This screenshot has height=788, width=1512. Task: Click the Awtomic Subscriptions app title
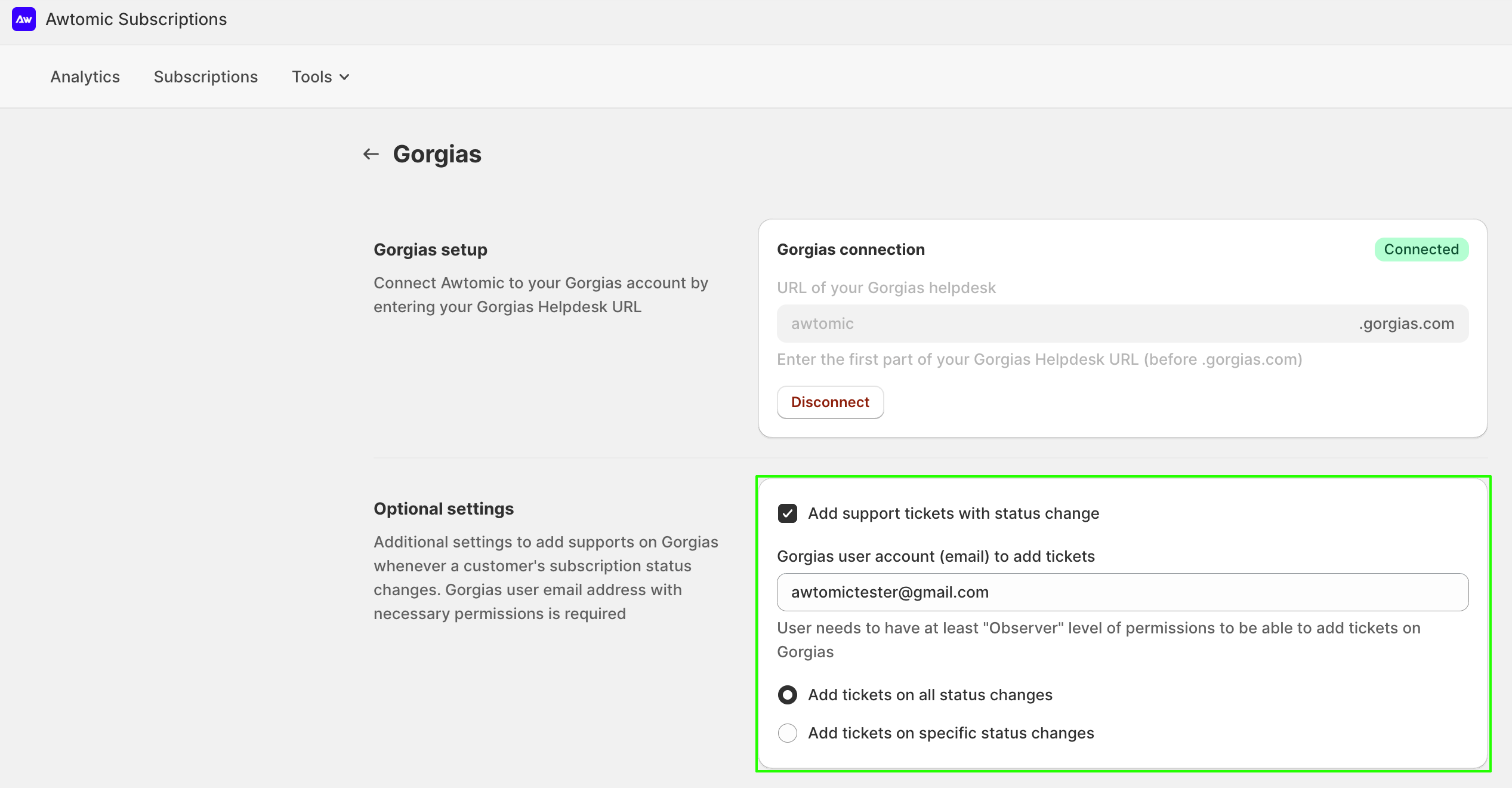coord(137,19)
